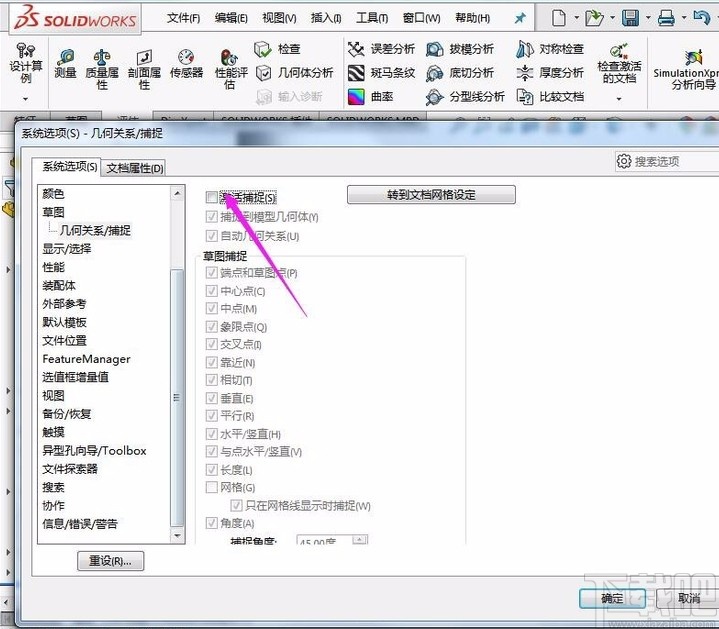
Task: Click 检查激活的文档 check active document
Action: [x=619, y=64]
